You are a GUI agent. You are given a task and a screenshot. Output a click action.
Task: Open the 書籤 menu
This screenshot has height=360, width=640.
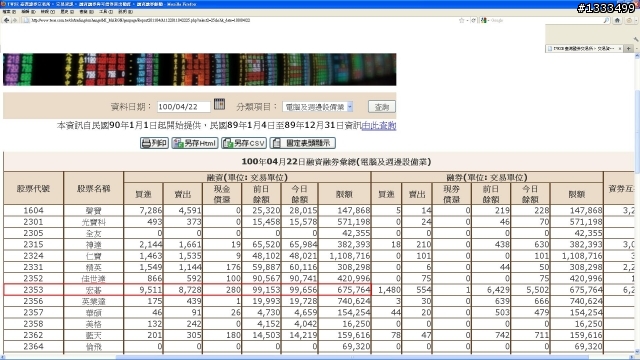pyautogui.click(x=86, y=12)
